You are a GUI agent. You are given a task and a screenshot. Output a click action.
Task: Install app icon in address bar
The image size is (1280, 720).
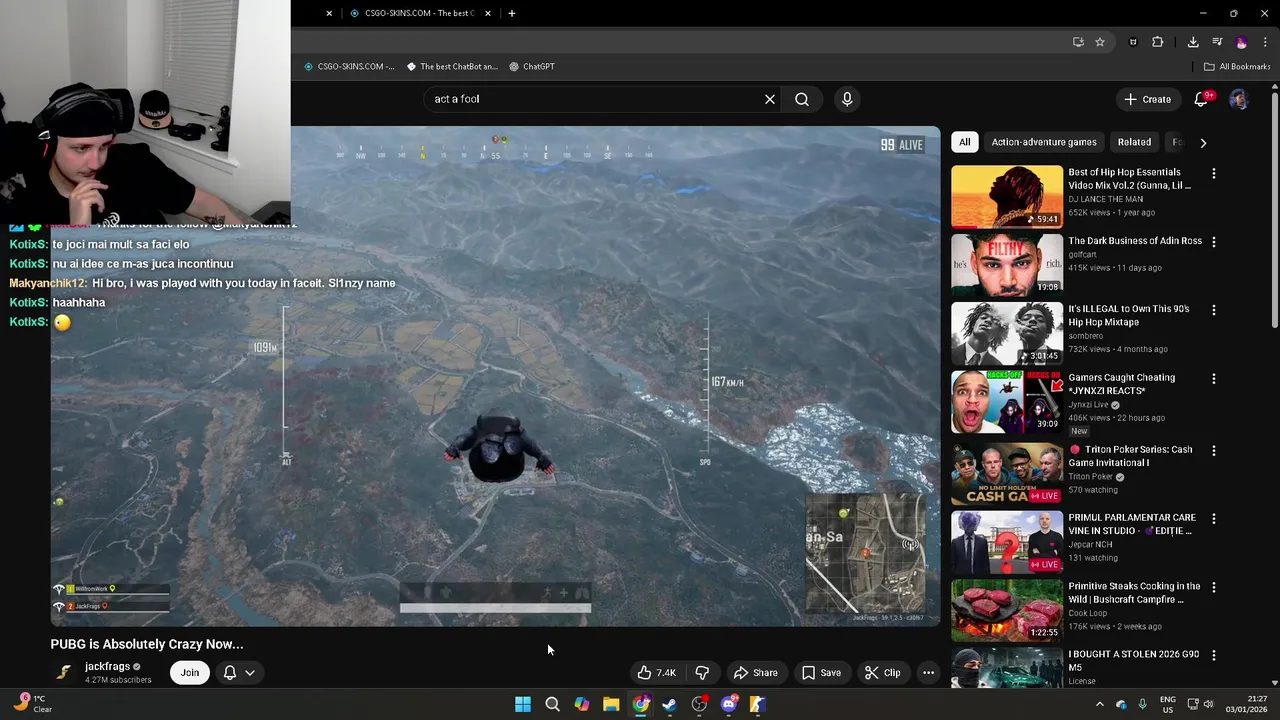[x=1078, y=42]
